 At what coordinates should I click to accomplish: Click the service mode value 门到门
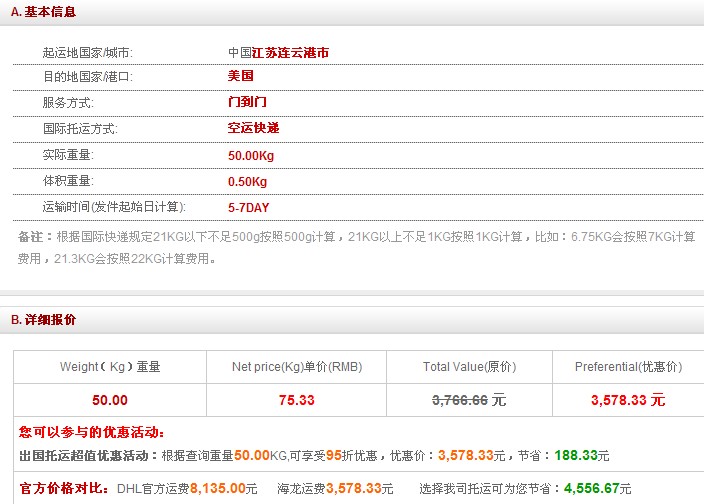pos(247,102)
